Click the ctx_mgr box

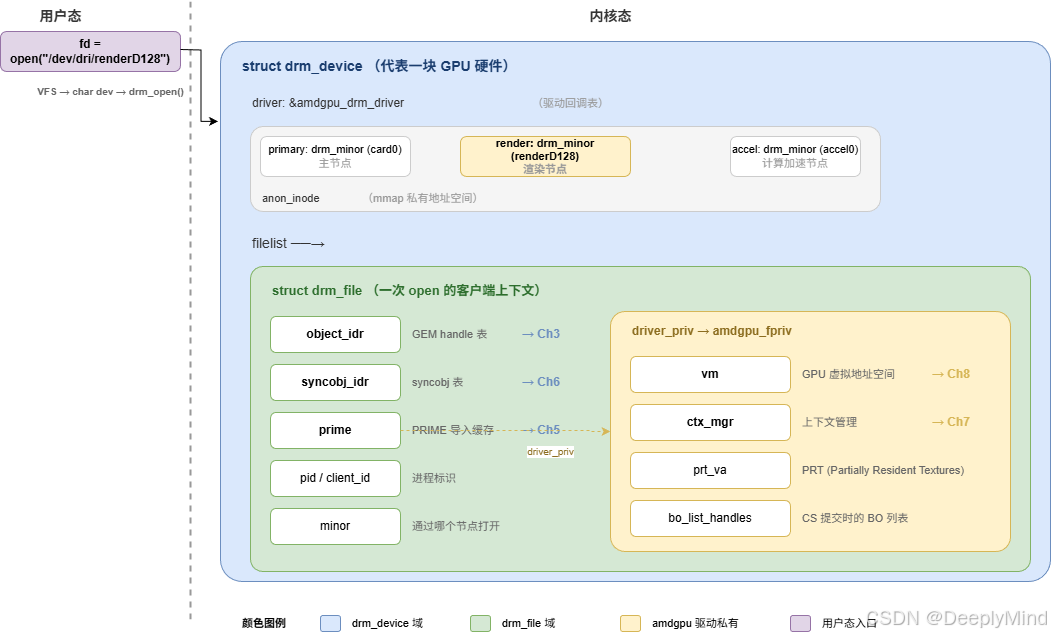[710, 422]
